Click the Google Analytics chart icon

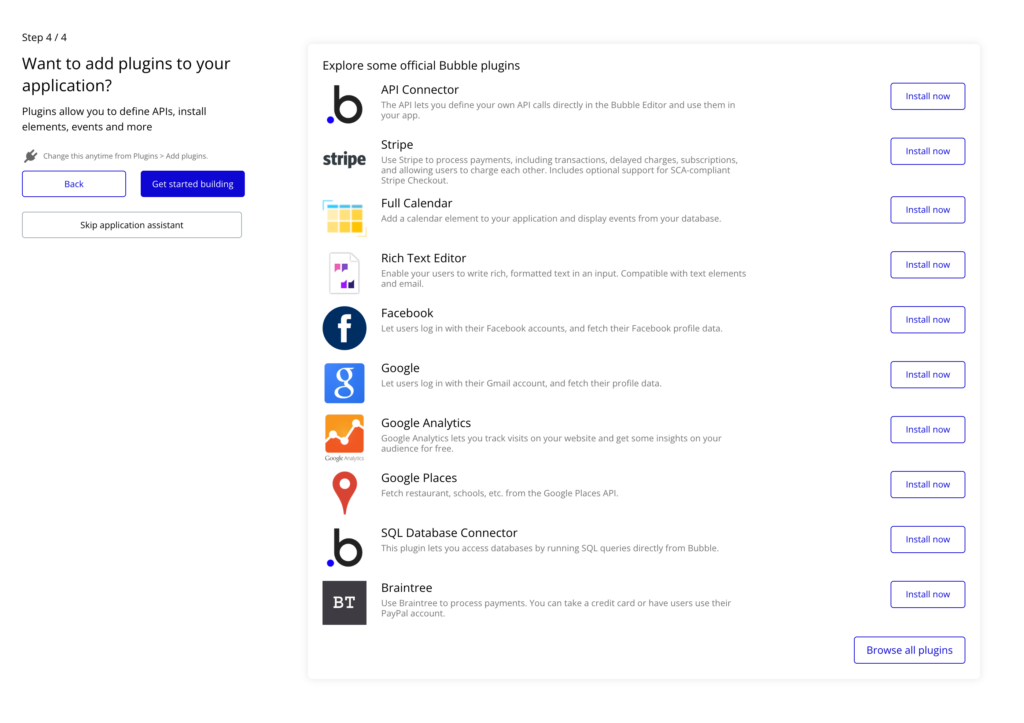pyautogui.click(x=344, y=438)
